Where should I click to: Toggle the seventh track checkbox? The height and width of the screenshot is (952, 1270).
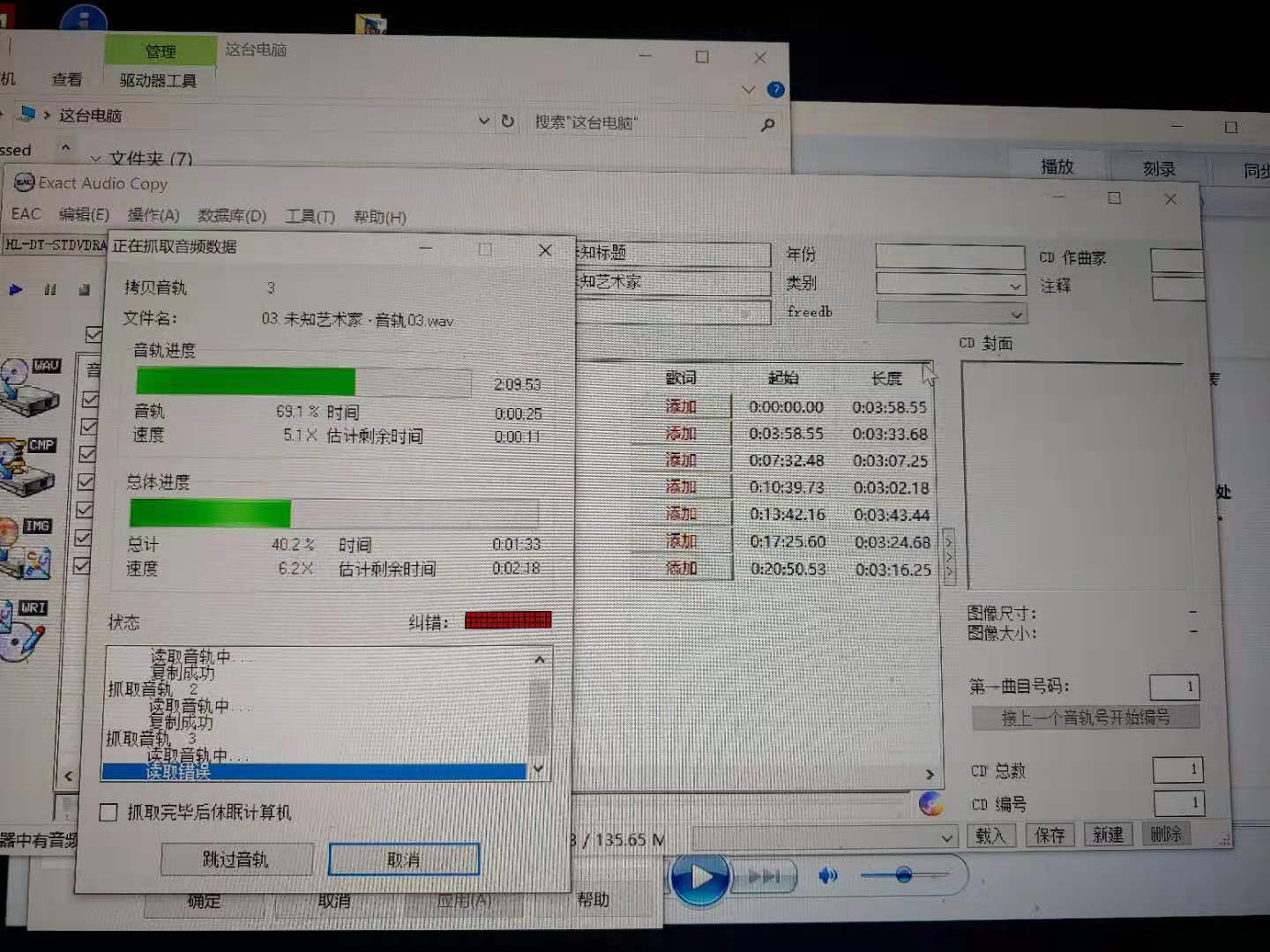pos(81,567)
